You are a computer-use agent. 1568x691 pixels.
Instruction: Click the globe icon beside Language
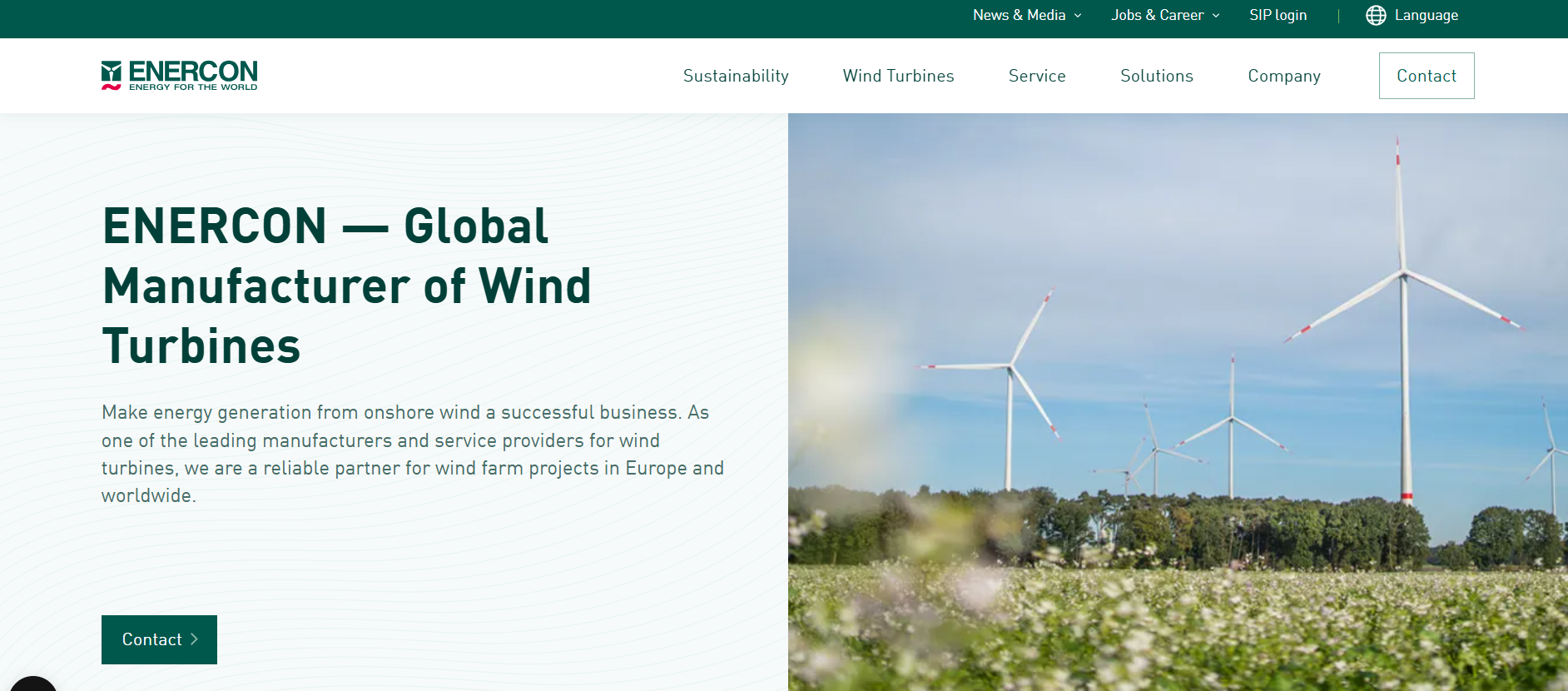tap(1376, 16)
